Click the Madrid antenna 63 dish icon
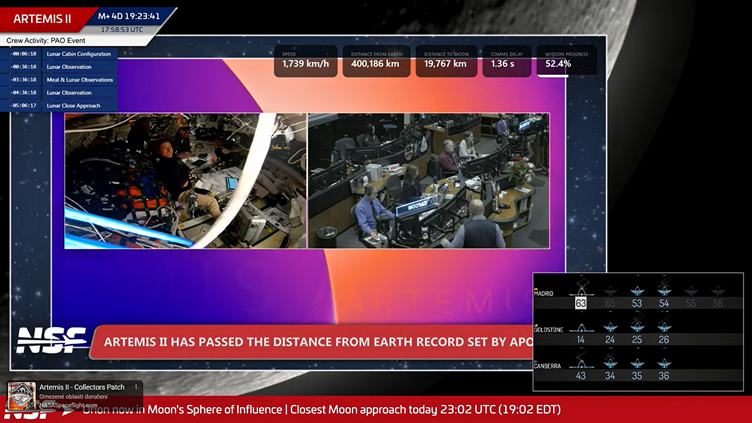The height and width of the screenshot is (423, 752). click(x=581, y=291)
